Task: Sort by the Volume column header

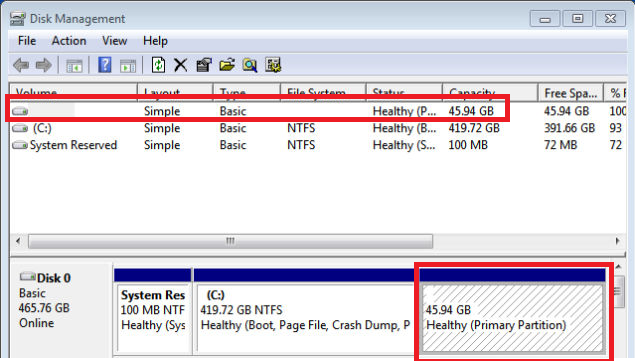Action: (x=74, y=93)
